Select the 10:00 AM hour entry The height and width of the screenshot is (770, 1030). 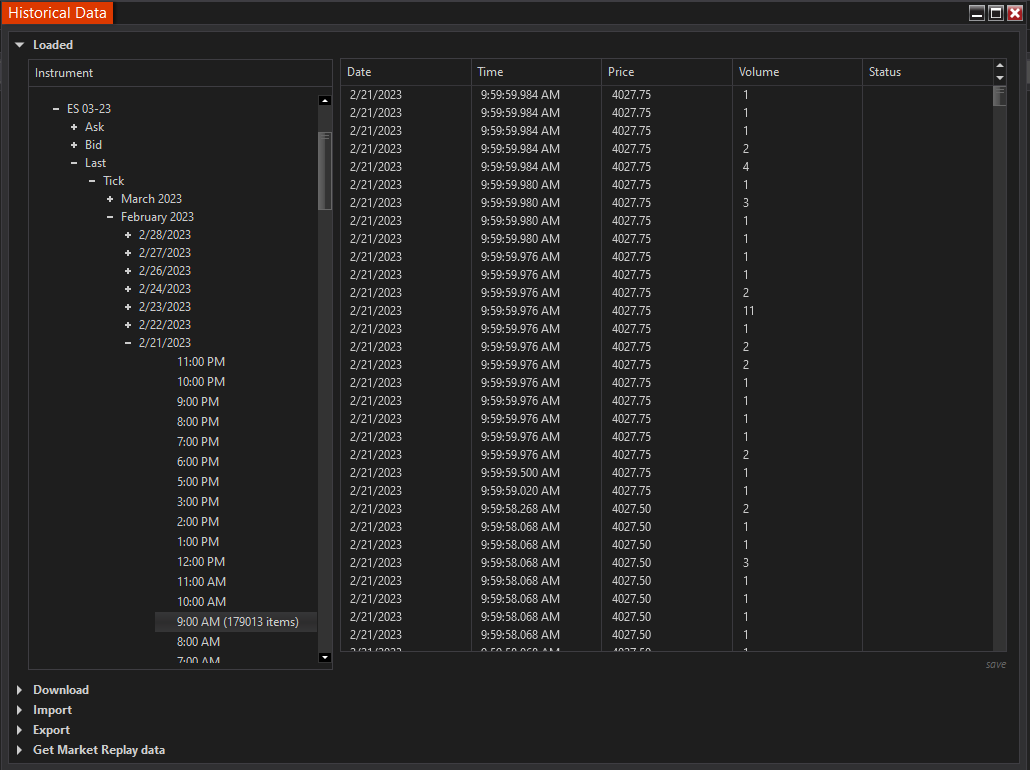(x=201, y=602)
